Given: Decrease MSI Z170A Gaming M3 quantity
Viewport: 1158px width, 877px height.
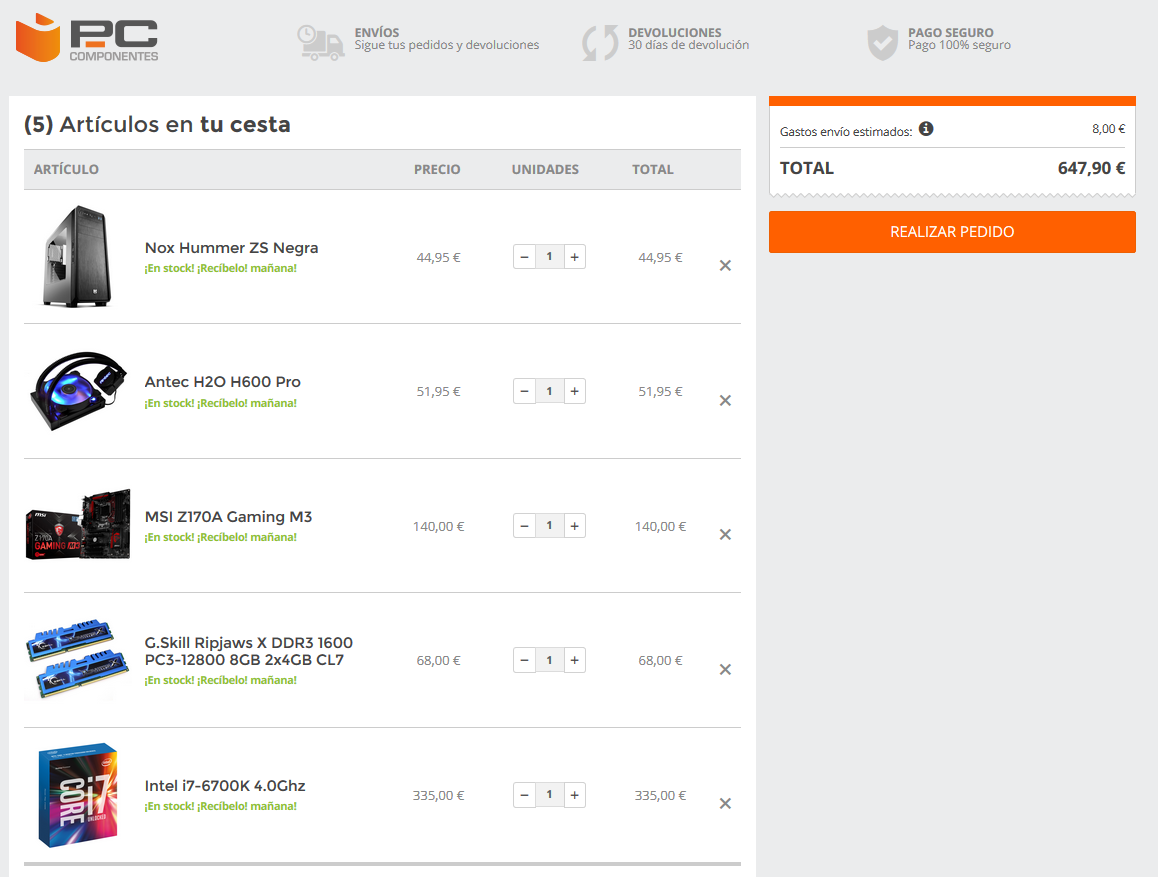Looking at the screenshot, I should [524, 526].
